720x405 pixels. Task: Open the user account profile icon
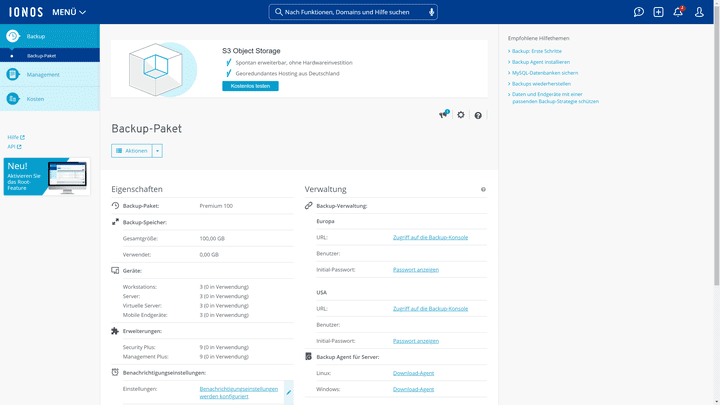(699, 12)
